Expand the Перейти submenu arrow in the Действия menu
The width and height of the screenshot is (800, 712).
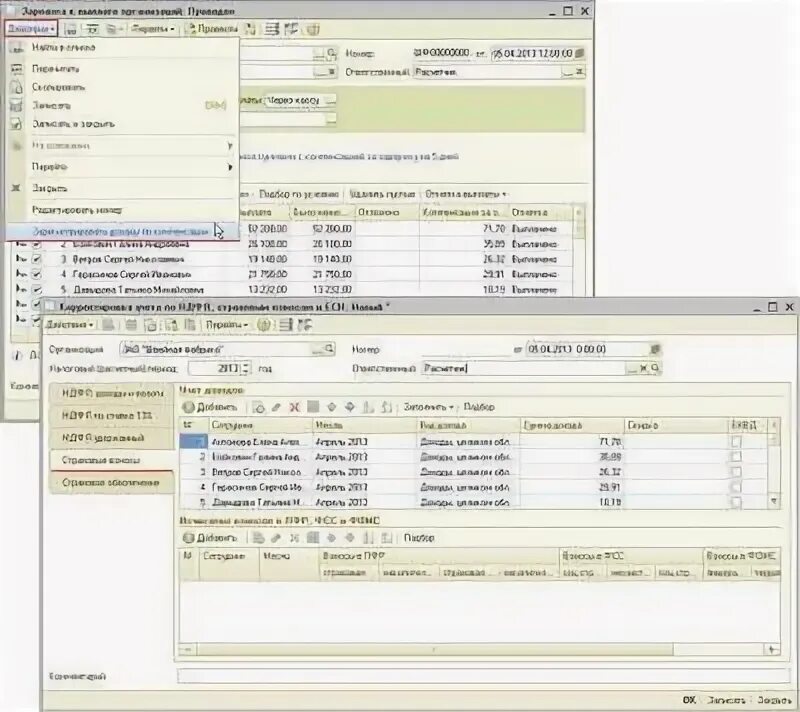click(x=230, y=167)
